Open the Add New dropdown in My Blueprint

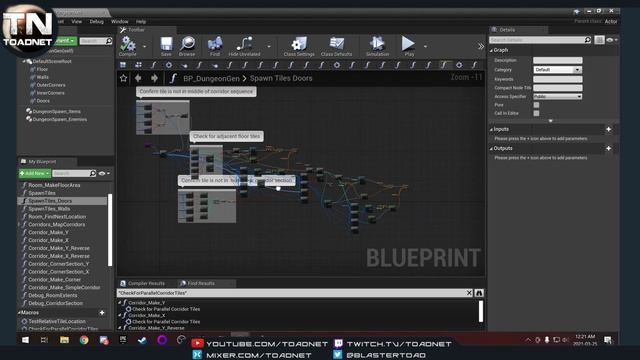click(x=35, y=173)
